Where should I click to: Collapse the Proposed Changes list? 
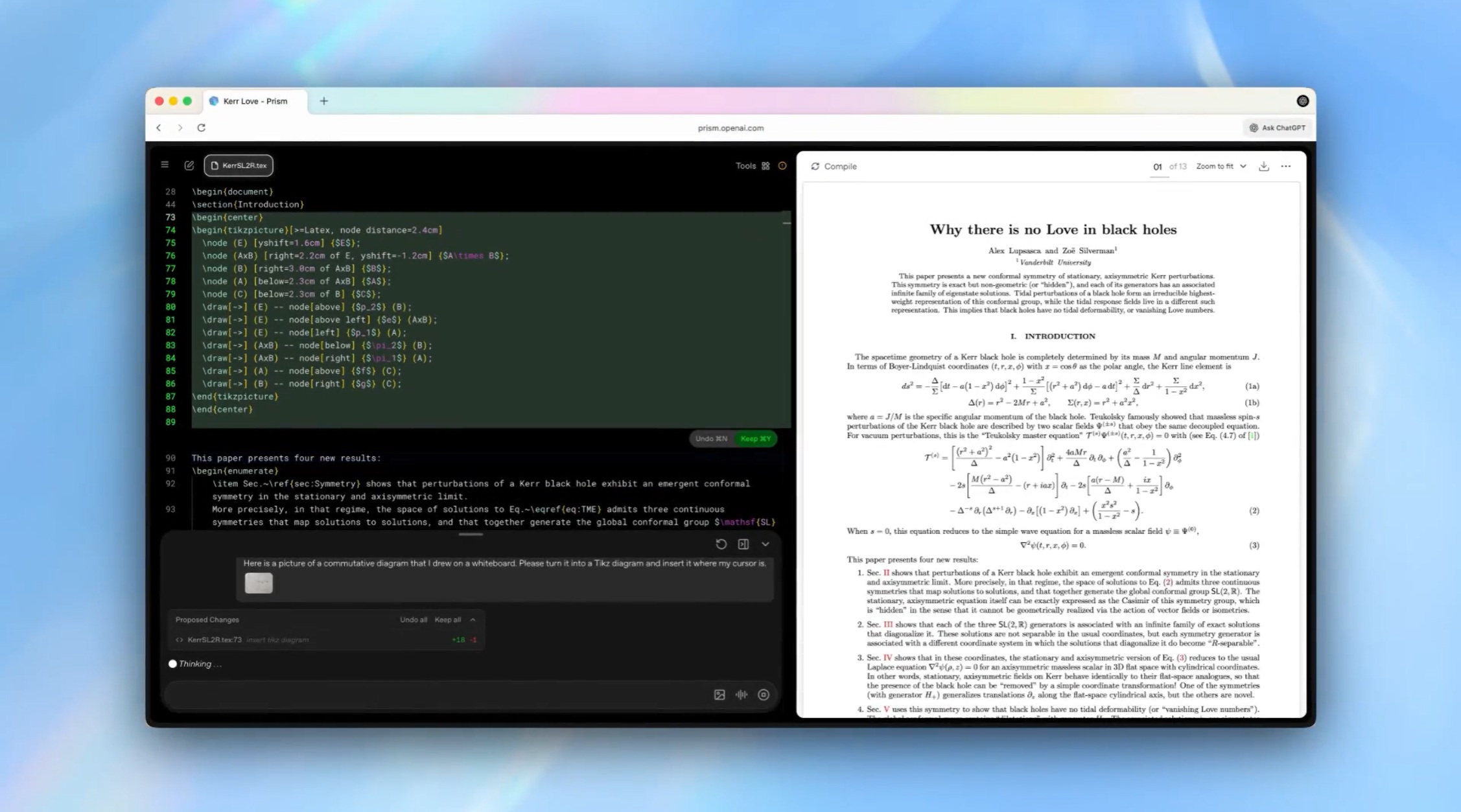point(473,620)
